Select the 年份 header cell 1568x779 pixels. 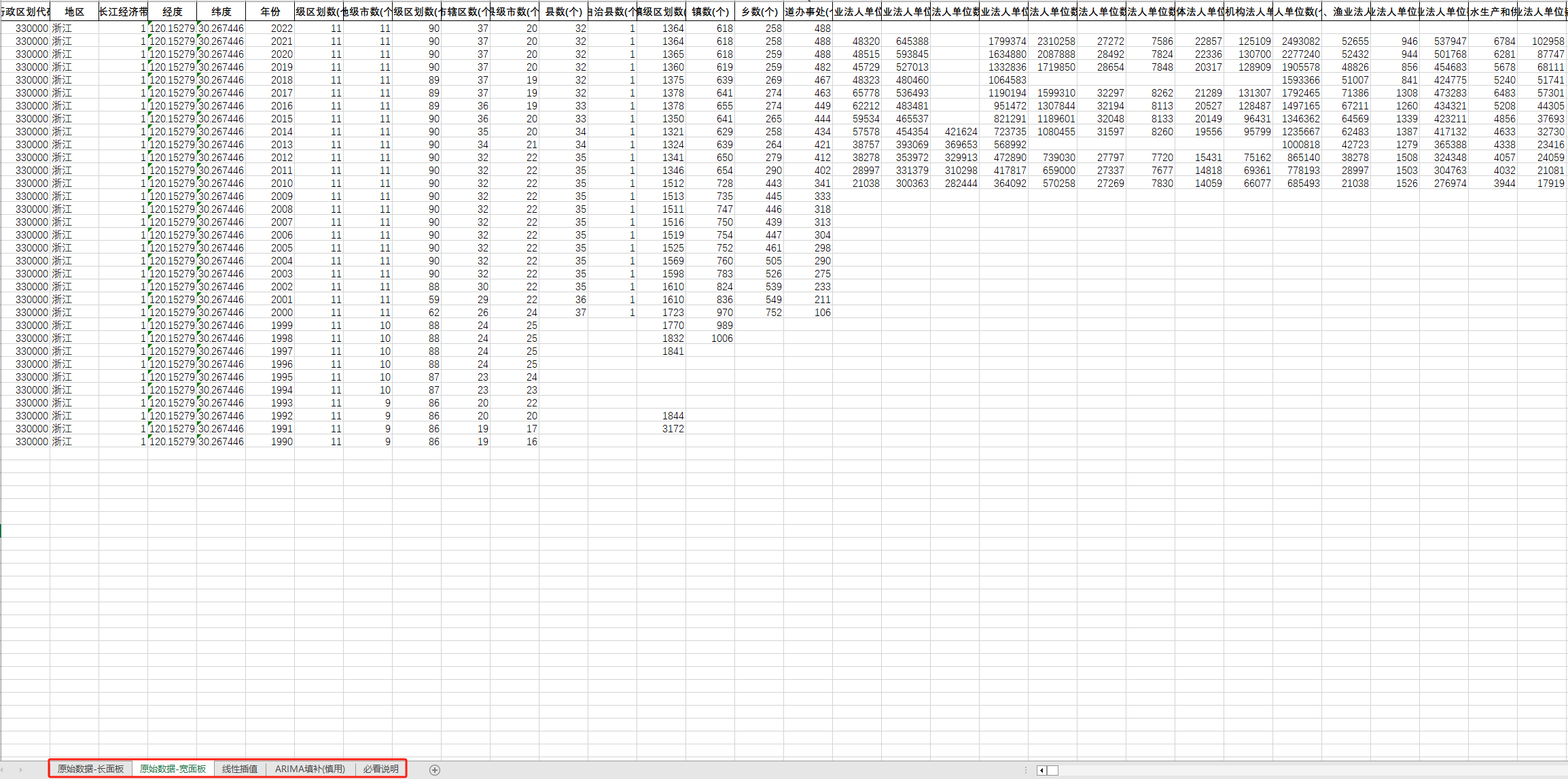tap(270, 12)
